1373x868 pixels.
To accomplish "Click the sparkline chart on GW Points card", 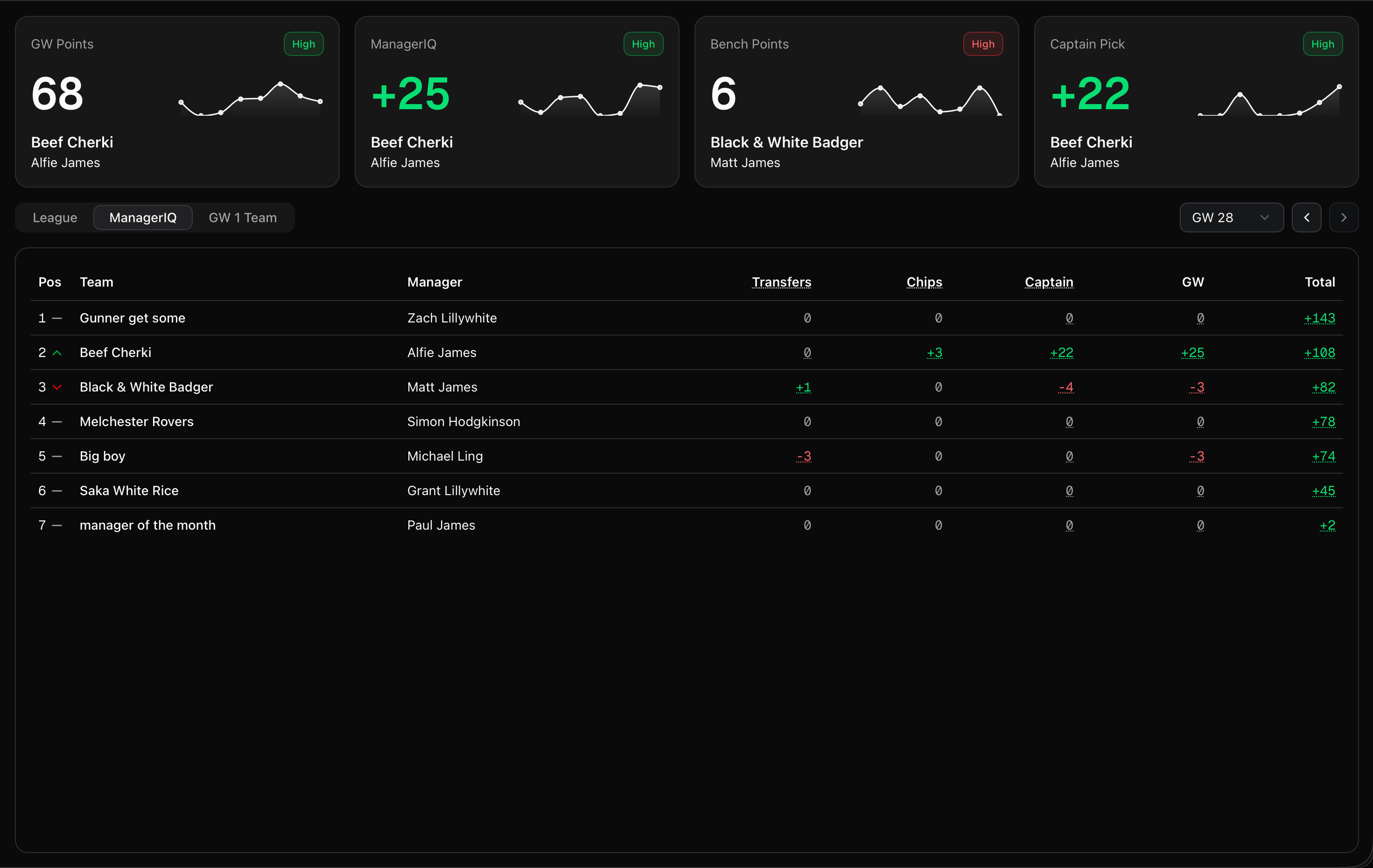I will [x=251, y=100].
